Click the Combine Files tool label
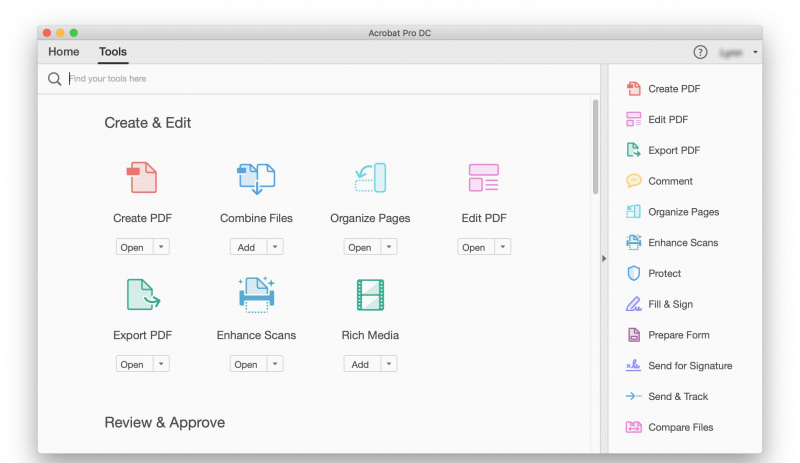800x463 pixels. point(256,218)
